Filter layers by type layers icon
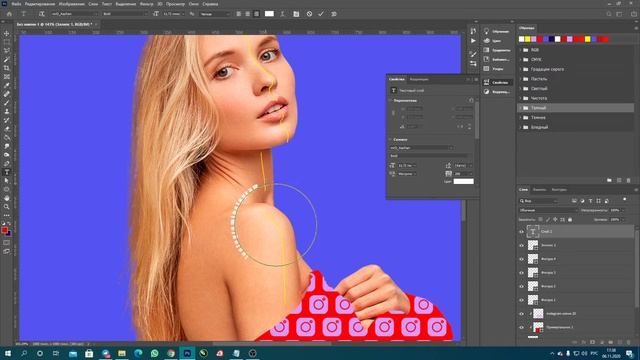The height and width of the screenshot is (360, 640). click(x=590, y=201)
